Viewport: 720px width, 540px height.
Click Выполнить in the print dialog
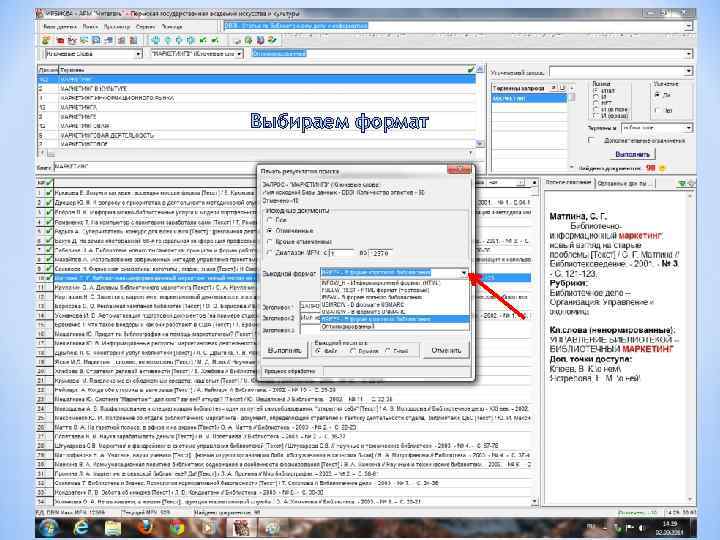284,350
